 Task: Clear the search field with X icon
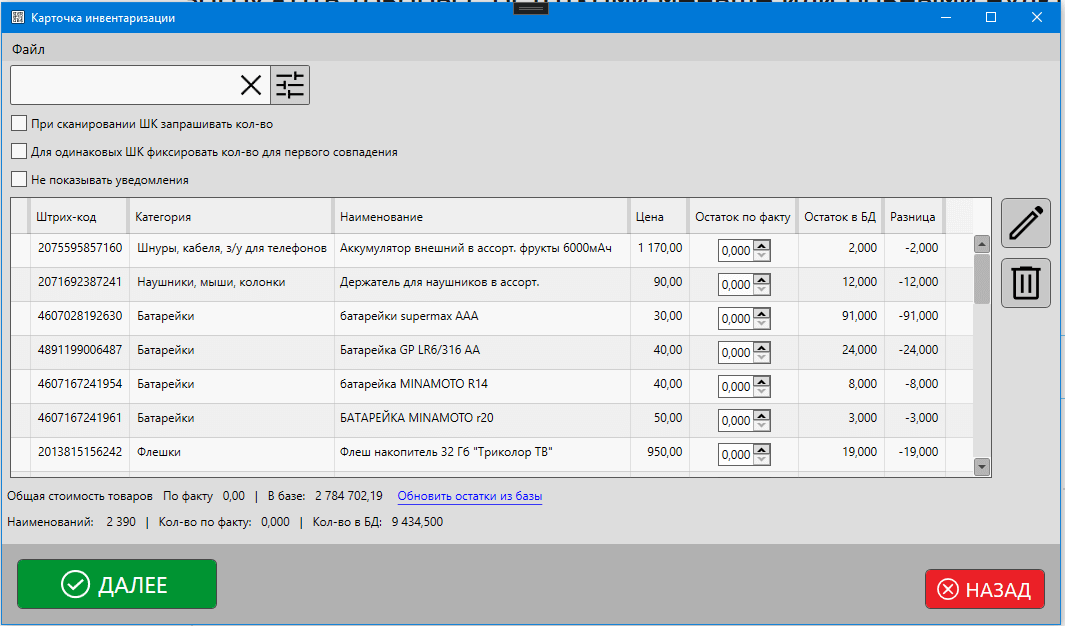click(x=251, y=86)
